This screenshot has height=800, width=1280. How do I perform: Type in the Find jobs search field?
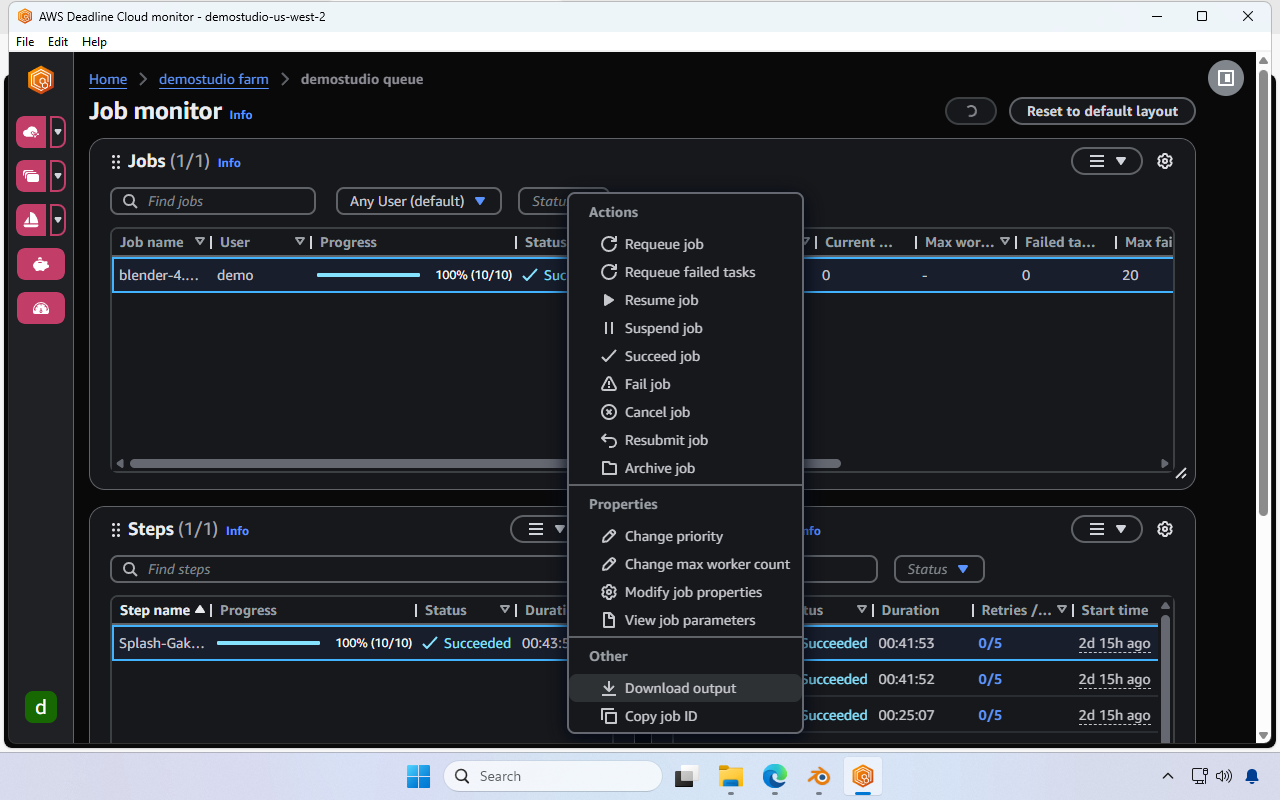pyautogui.click(x=213, y=201)
